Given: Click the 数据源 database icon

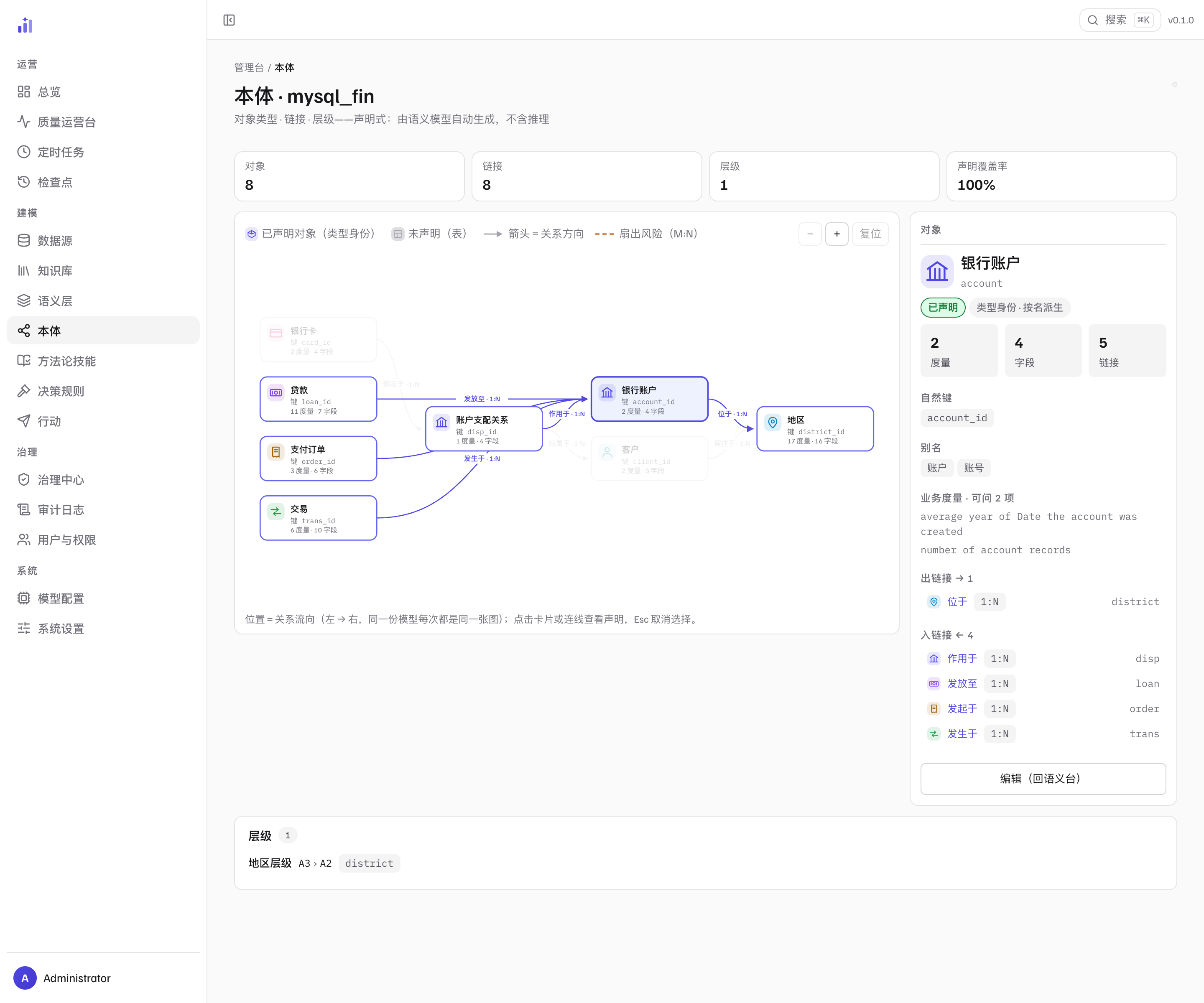Looking at the screenshot, I should 23,241.
